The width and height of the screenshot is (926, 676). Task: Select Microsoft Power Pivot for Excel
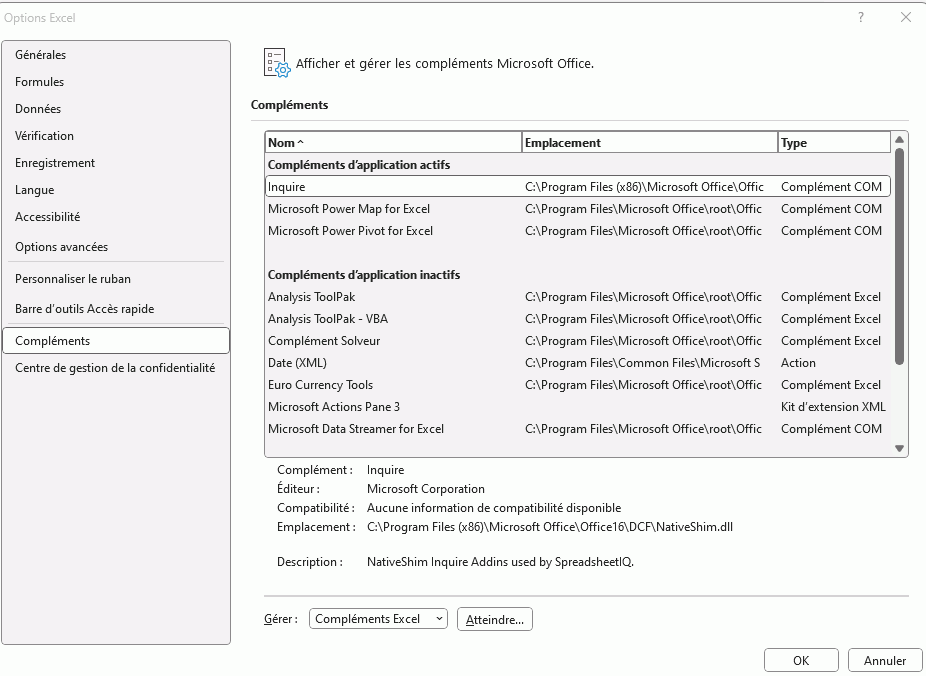coord(578,231)
